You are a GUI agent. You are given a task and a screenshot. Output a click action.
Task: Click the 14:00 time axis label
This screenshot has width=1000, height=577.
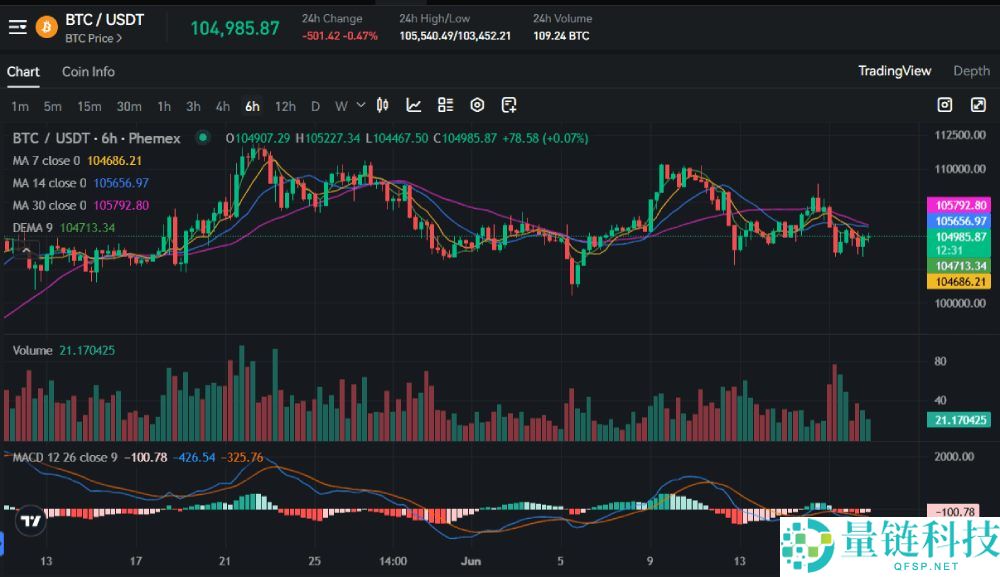pos(393,561)
